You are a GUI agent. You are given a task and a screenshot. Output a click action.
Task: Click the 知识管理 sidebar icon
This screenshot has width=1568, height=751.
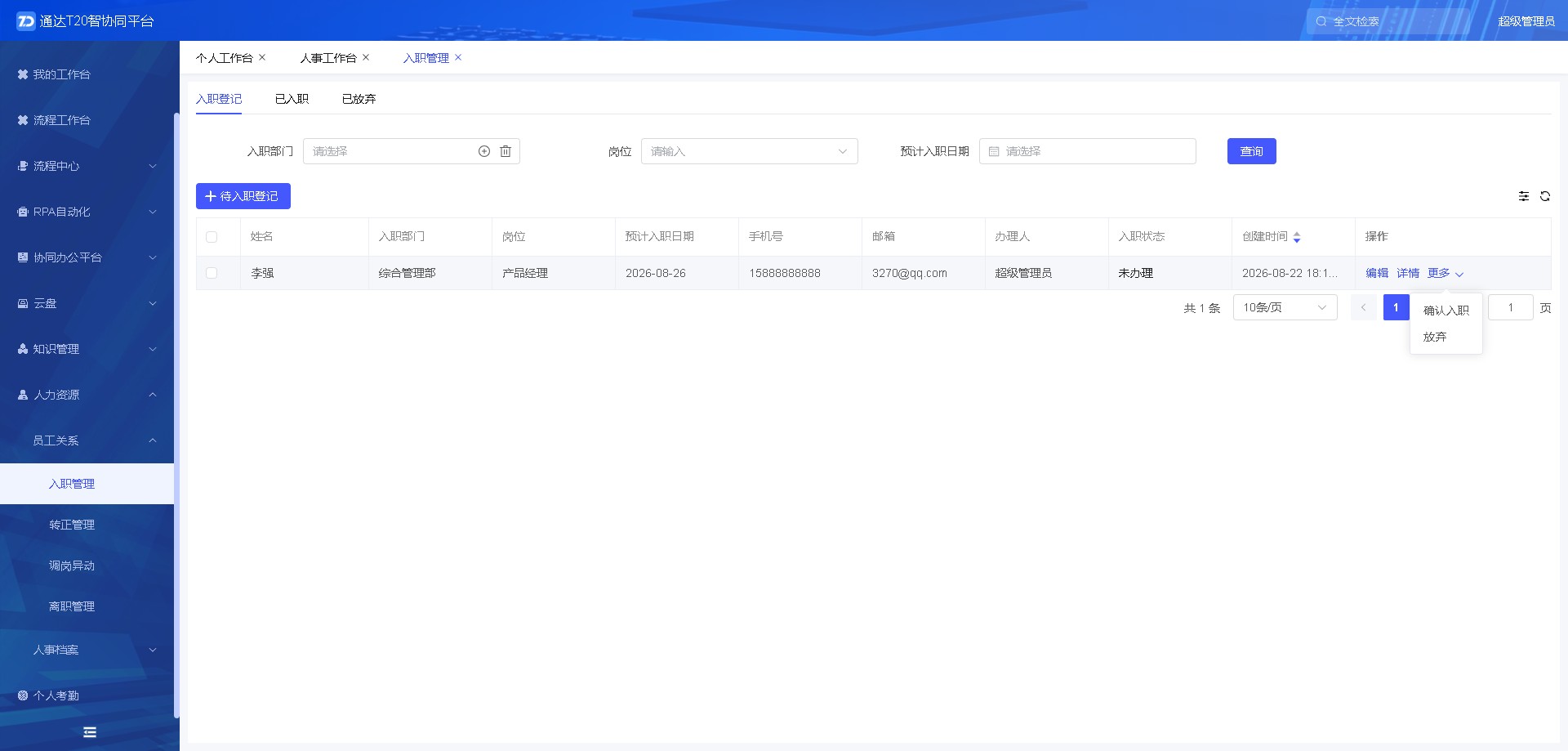tap(23, 349)
